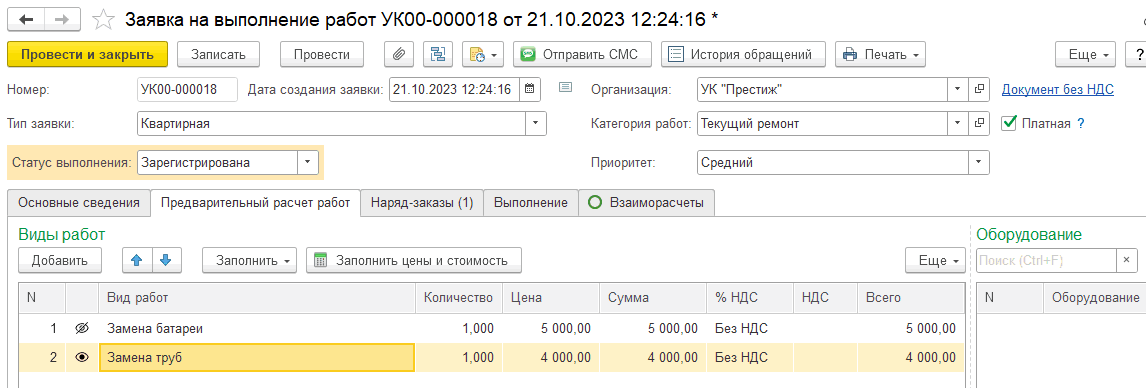1146x388 pixels.
Task: Expand the Статус выполнения dropdown
Action: pyautogui.click(x=308, y=163)
